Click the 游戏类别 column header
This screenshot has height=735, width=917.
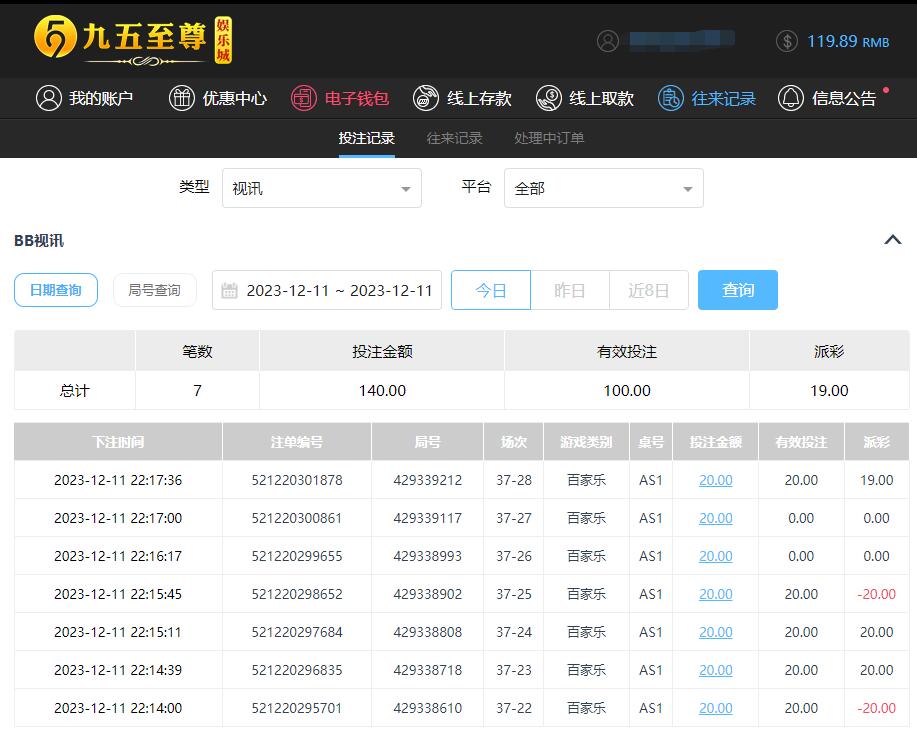(586, 442)
